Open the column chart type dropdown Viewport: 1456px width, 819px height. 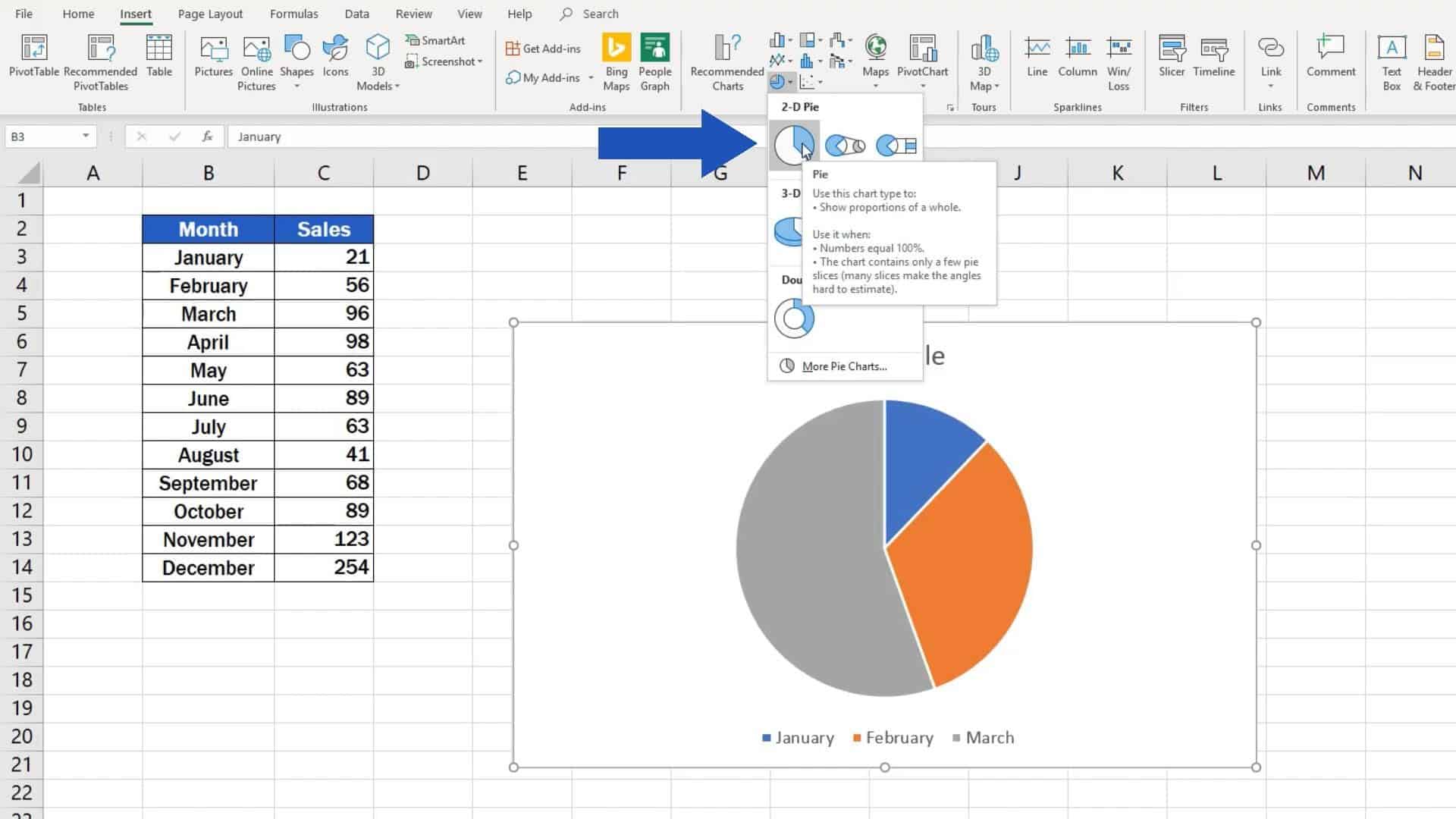click(780, 41)
